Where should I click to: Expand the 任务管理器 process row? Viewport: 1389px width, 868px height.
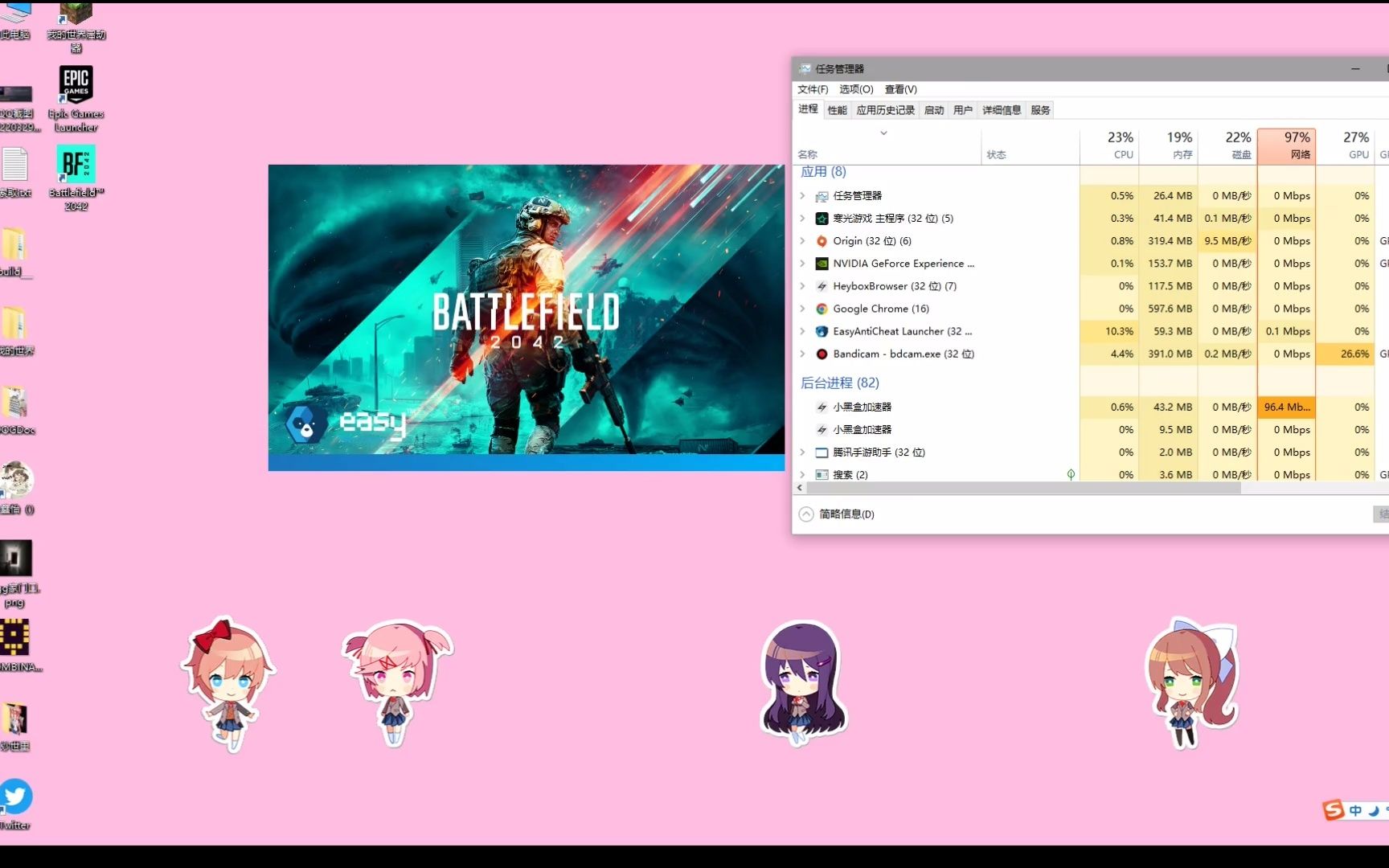click(802, 196)
